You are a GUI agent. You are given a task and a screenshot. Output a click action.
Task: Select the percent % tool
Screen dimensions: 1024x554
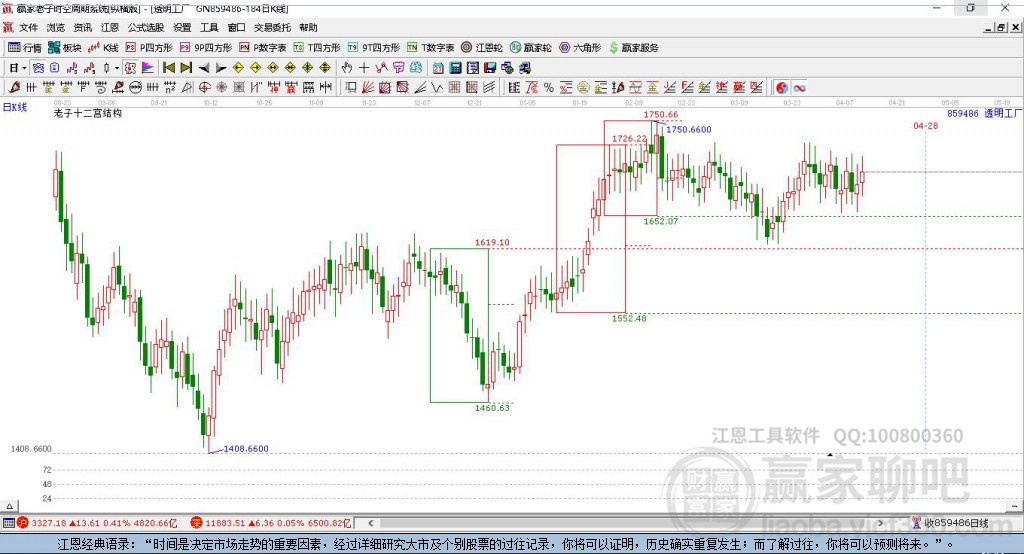tap(549, 87)
